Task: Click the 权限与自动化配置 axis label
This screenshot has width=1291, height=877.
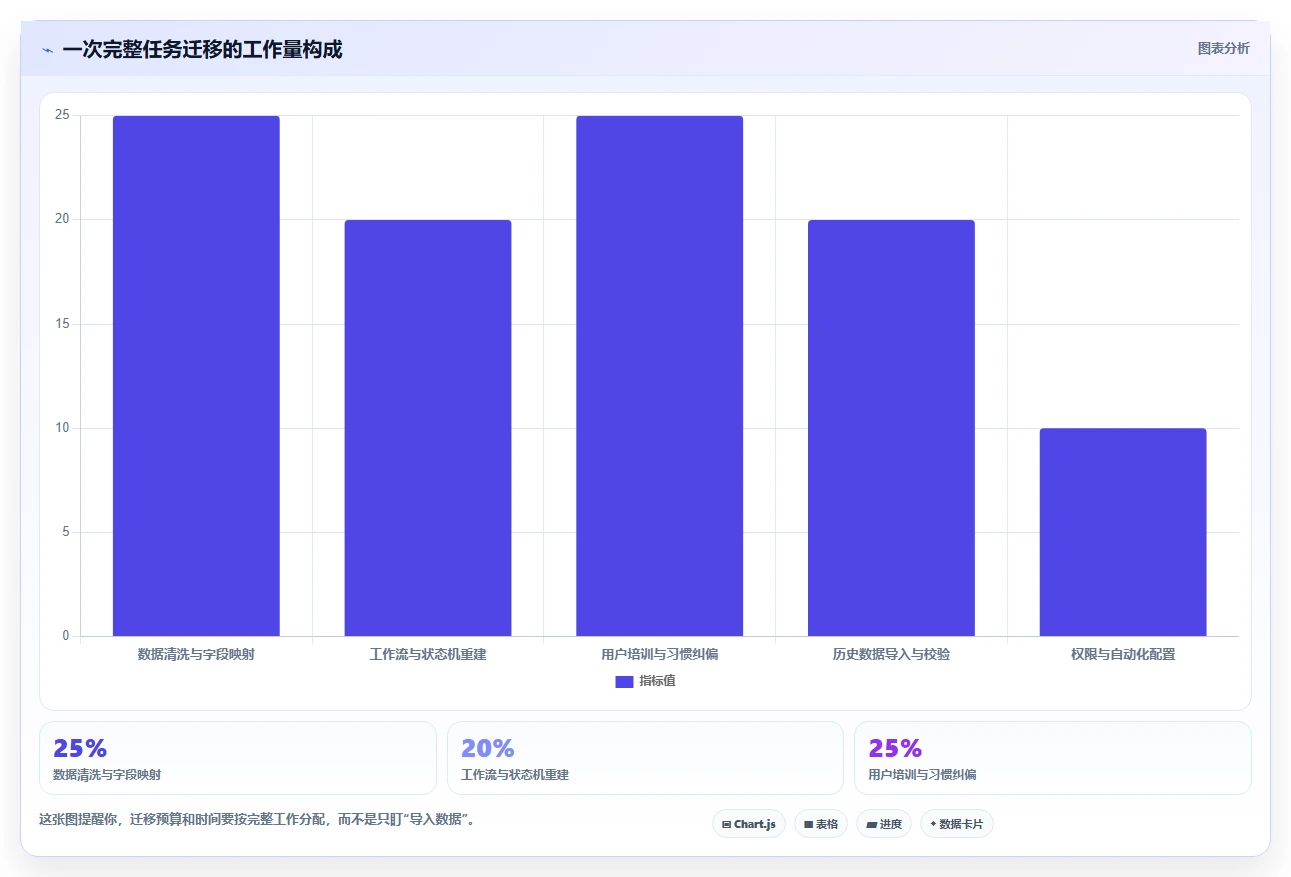Action: tap(1123, 655)
